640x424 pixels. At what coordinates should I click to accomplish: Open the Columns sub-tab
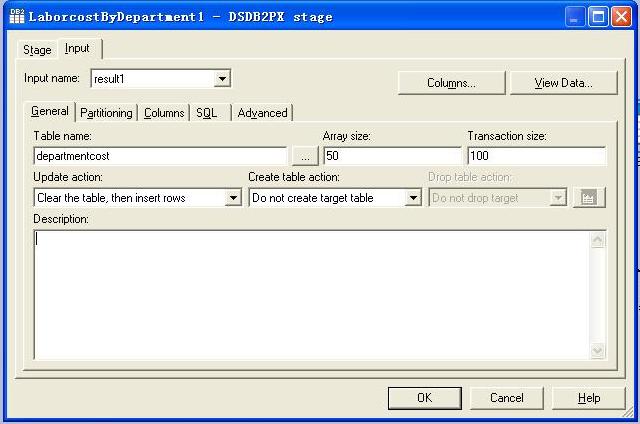coord(164,113)
